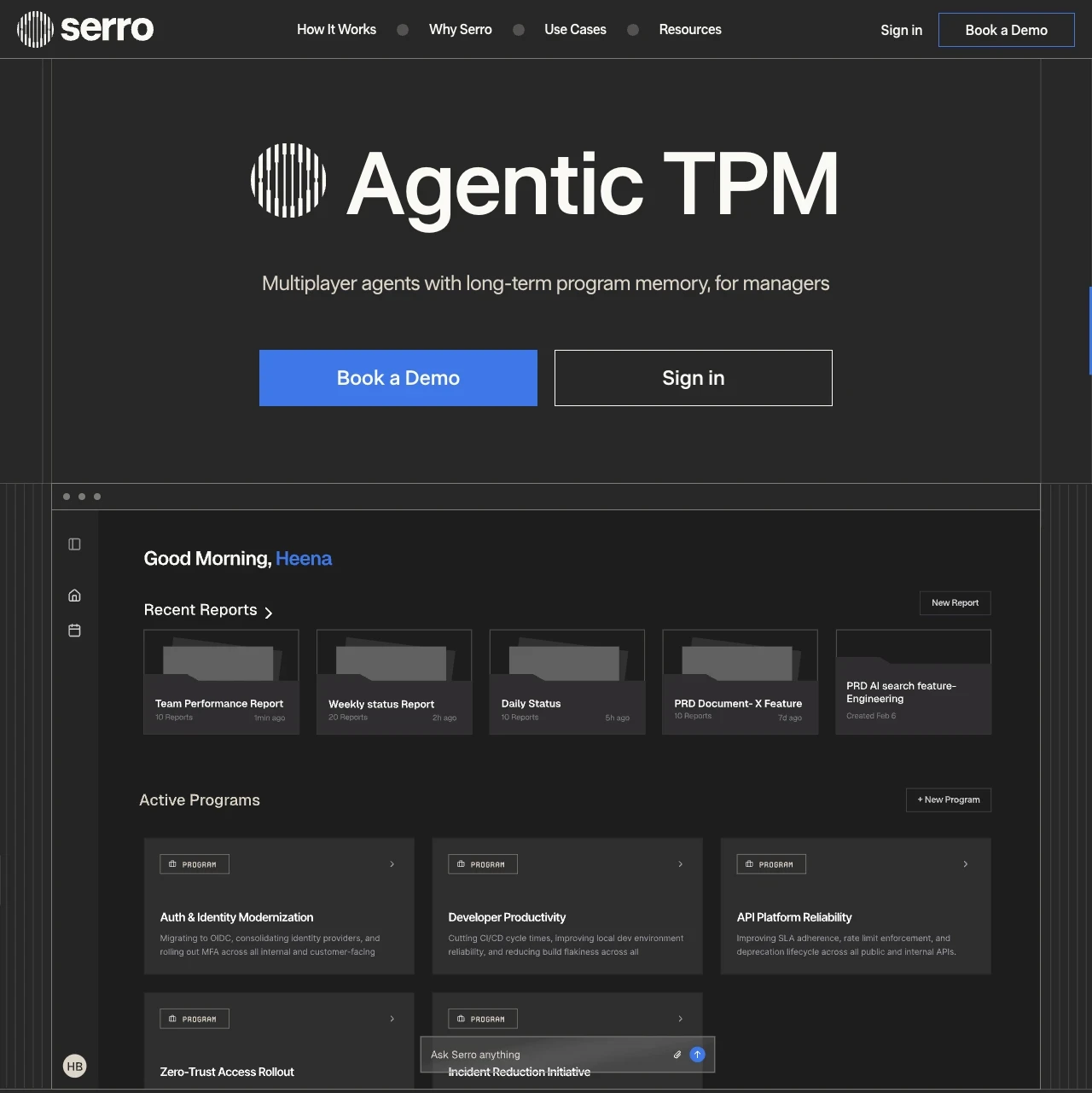Click the PROGRAM tag on API Platform card
Image resolution: width=1092 pixels, height=1093 pixels.
coord(771,864)
